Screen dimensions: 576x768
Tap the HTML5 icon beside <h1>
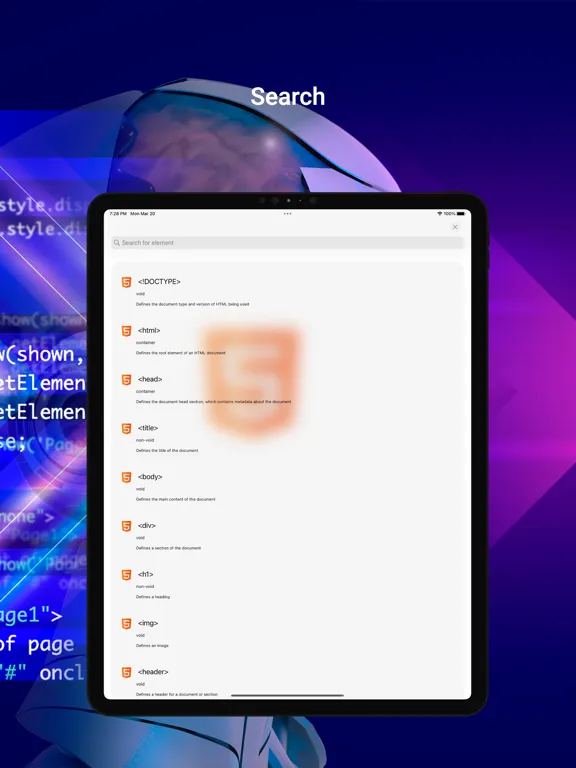(x=126, y=575)
